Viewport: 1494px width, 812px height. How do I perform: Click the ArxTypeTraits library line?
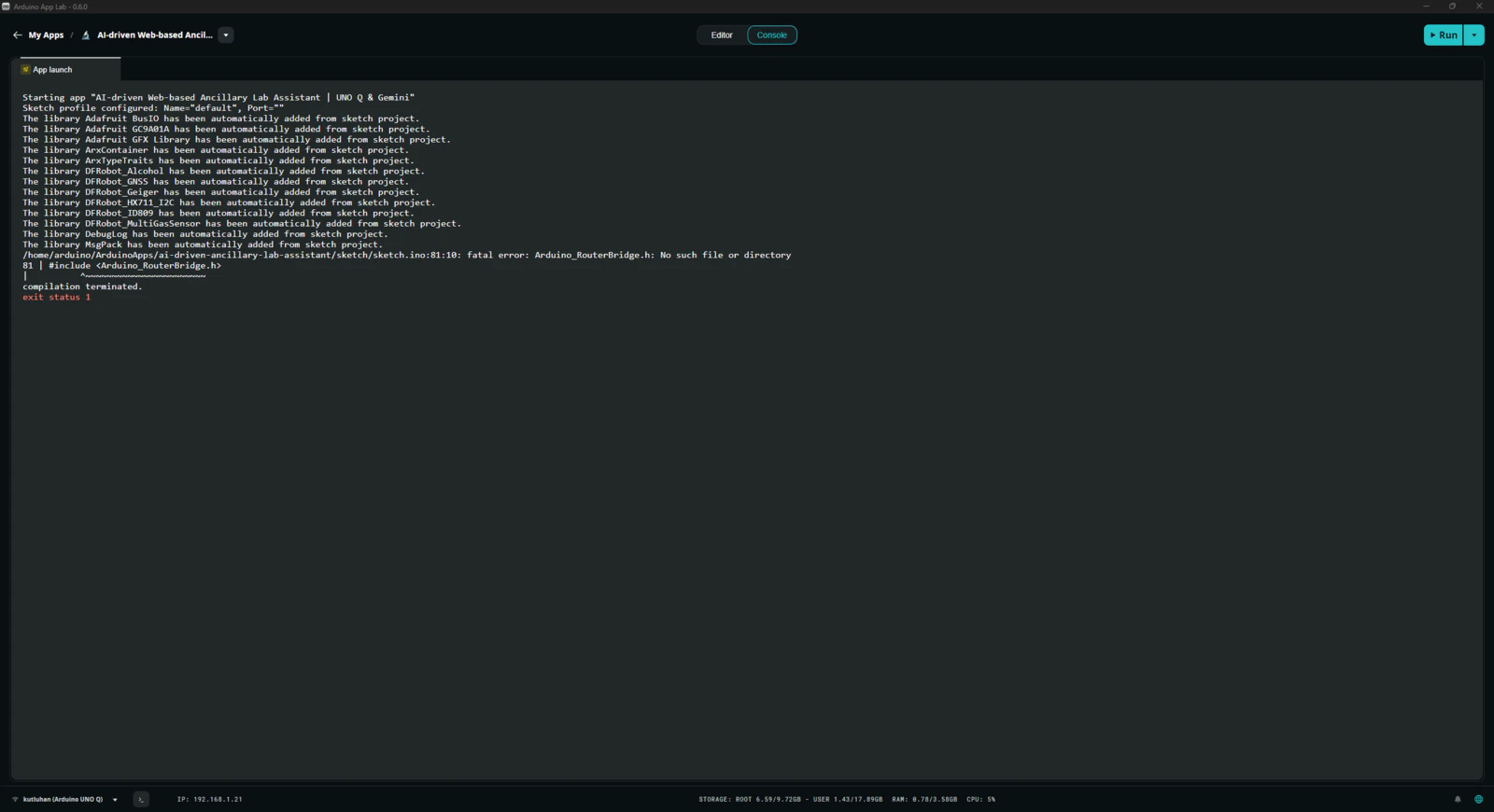[218, 161]
